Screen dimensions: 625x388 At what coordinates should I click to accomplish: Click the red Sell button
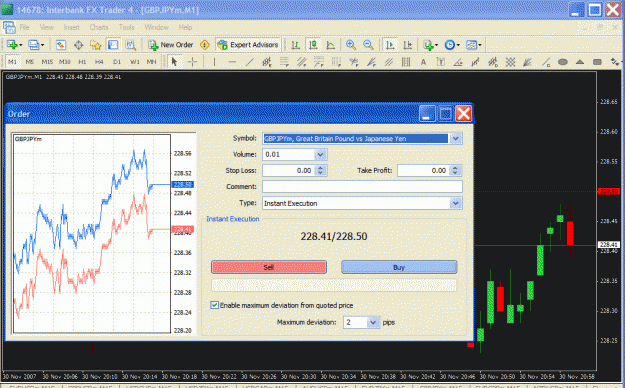[269, 267]
